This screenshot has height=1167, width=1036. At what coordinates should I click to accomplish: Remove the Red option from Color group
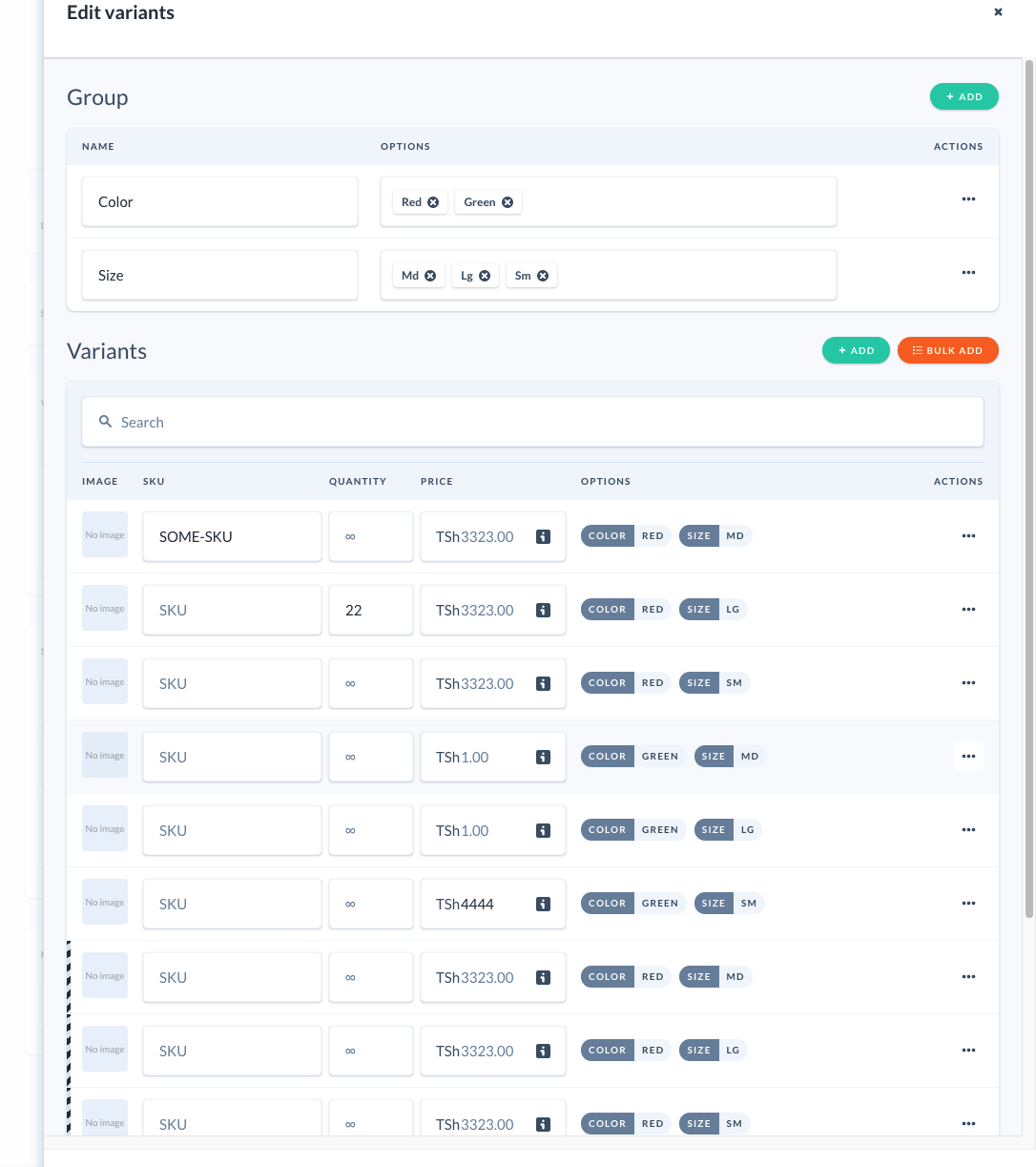click(434, 201)
